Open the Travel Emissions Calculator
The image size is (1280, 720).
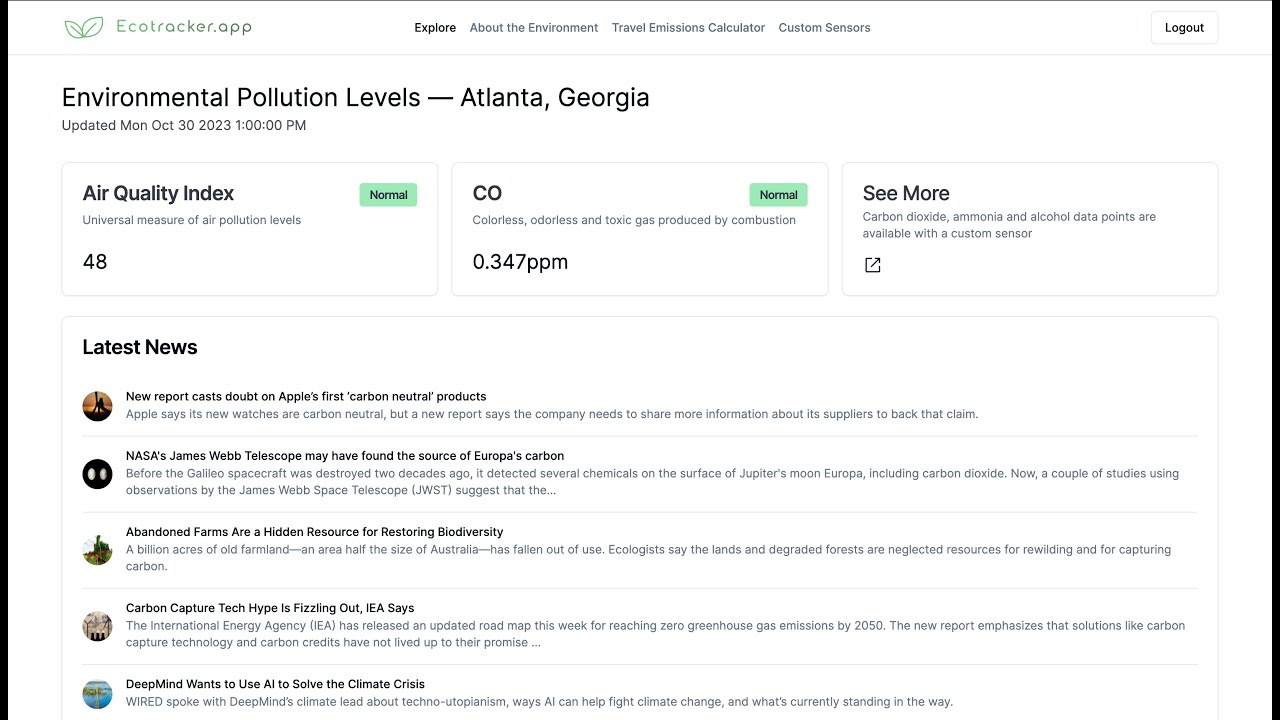(x=688, y=28)
